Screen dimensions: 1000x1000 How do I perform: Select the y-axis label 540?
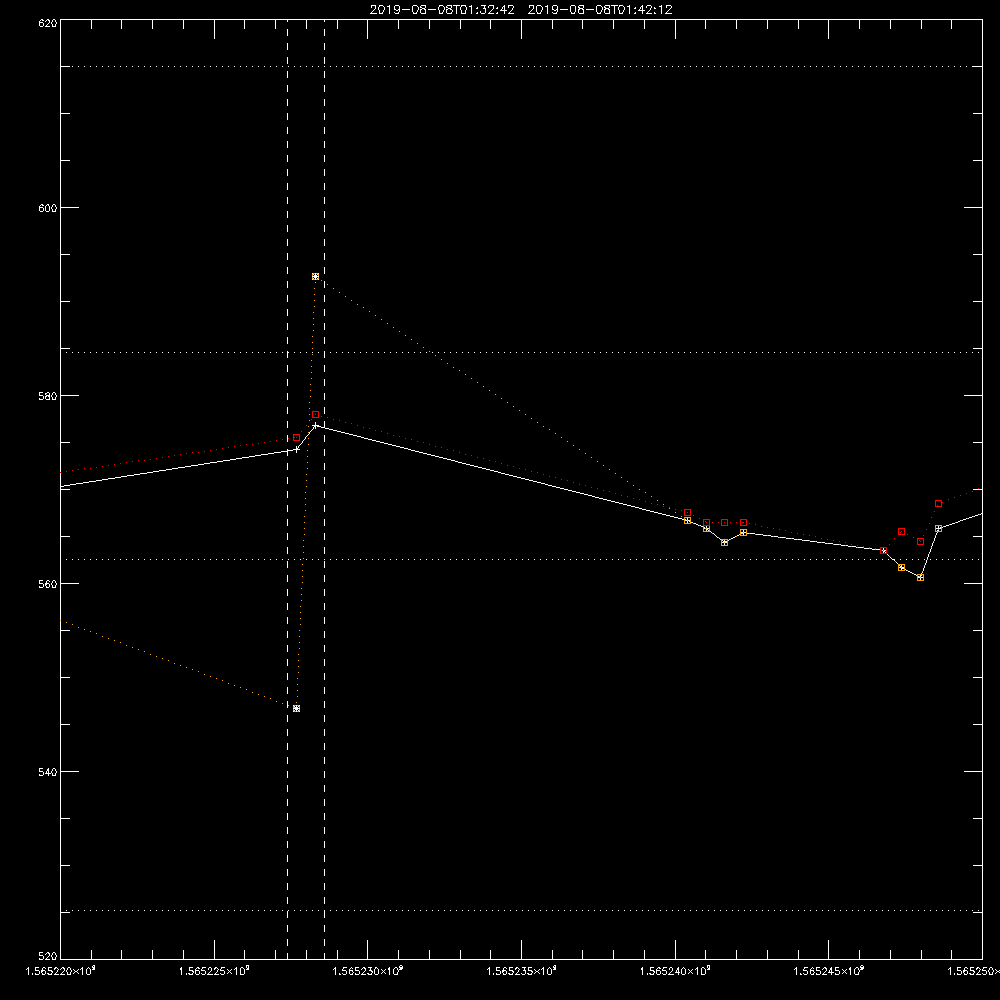[x=49, y=772]
